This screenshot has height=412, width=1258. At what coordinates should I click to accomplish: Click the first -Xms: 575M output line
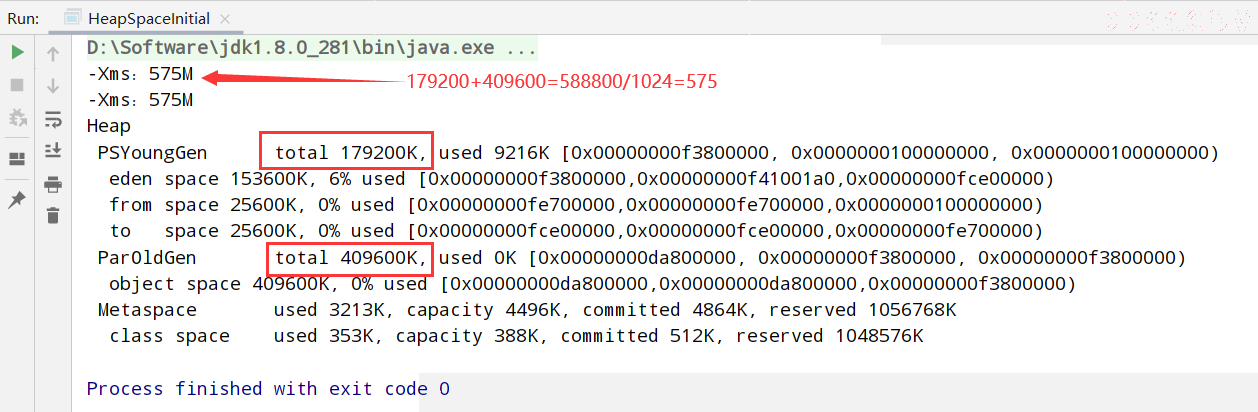click(x=140, y=74)
